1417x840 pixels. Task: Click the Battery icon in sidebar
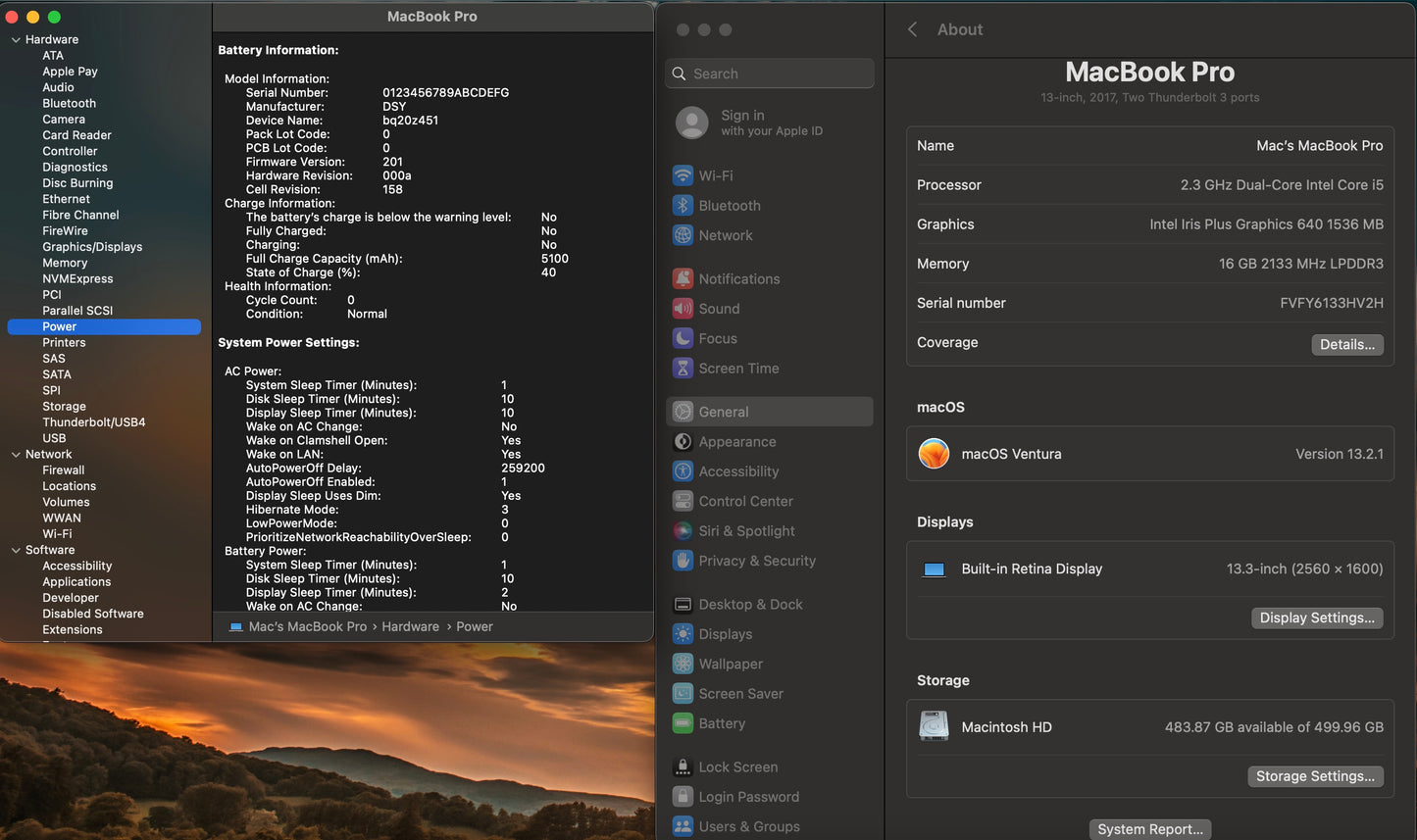(683, 723)
